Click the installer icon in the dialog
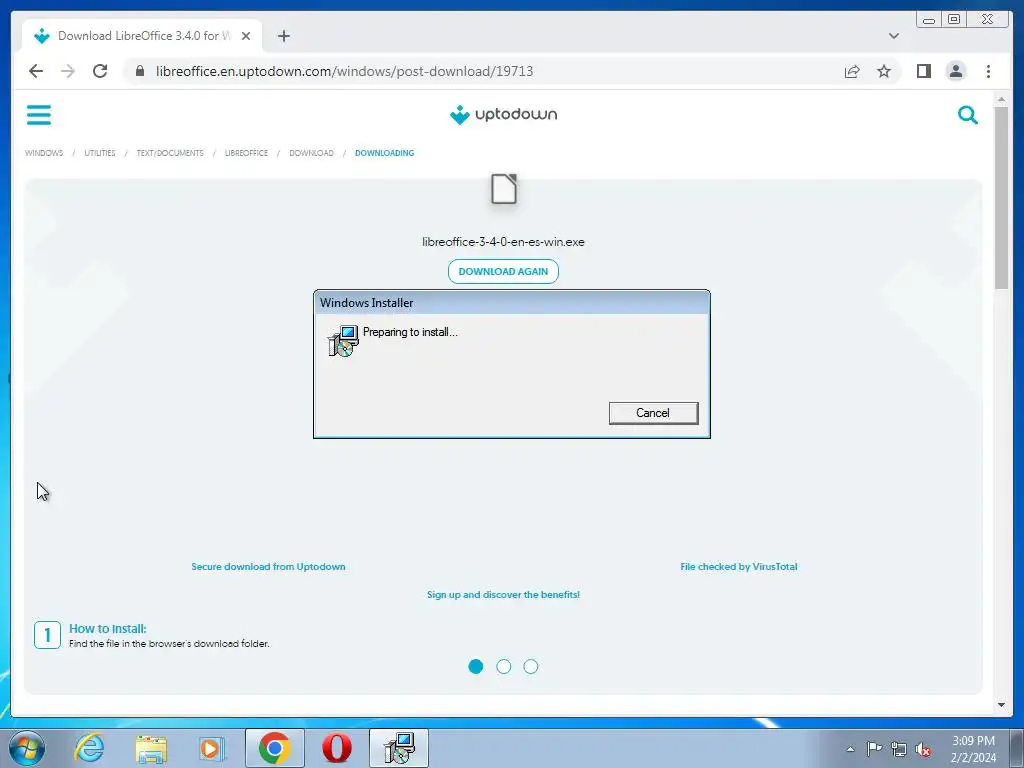The height and width of the screenshot is (768, 1024). tap(343, 340)
